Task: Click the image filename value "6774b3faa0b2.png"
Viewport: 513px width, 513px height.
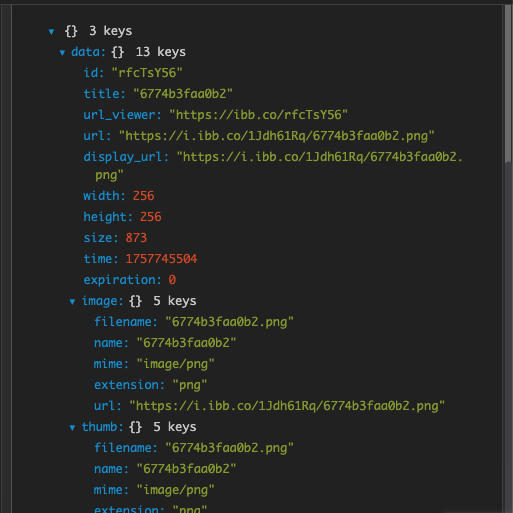Action: coord(229,322)
